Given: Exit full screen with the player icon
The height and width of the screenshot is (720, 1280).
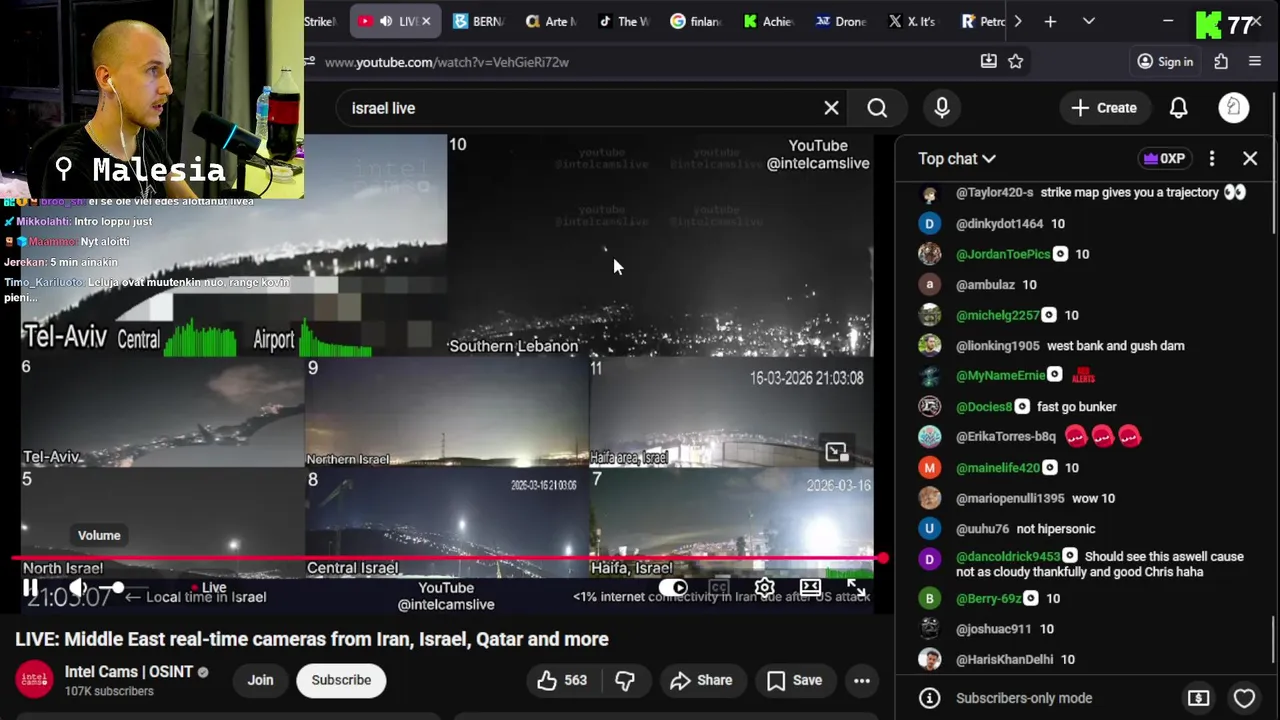Looking at the screenshot, I should pyautogui.click(x=856, y=588).
